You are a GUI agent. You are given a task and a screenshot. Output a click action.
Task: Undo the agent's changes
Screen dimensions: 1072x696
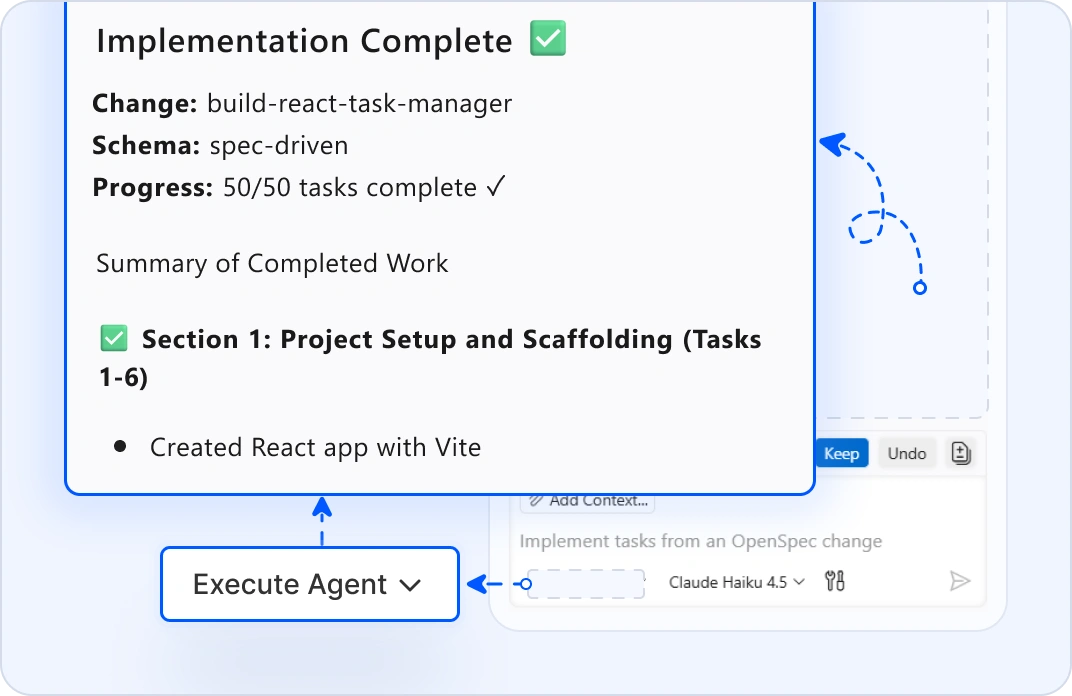click(907, 454)
